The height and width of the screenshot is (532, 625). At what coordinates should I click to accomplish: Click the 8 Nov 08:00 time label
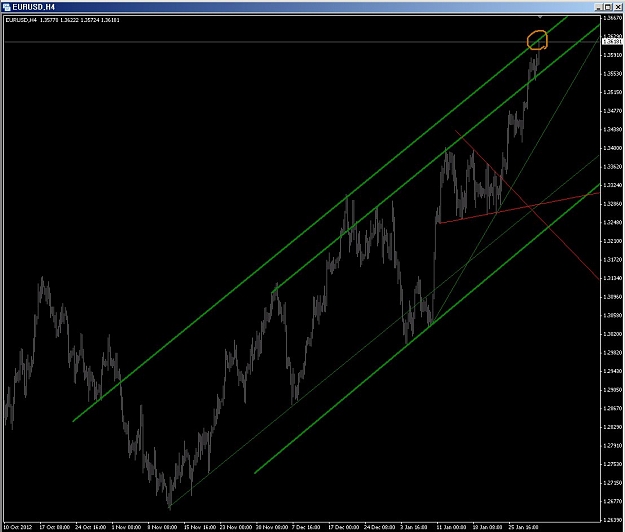pyautogui.click(x=162, y=527)
